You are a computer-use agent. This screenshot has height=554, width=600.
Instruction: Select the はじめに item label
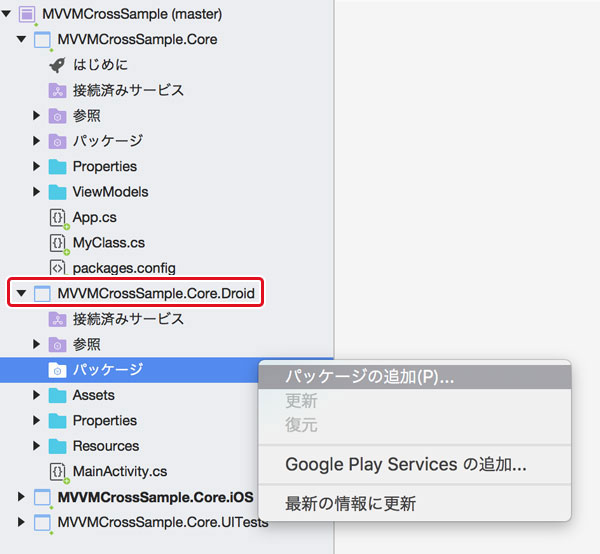tap(101, 65)
